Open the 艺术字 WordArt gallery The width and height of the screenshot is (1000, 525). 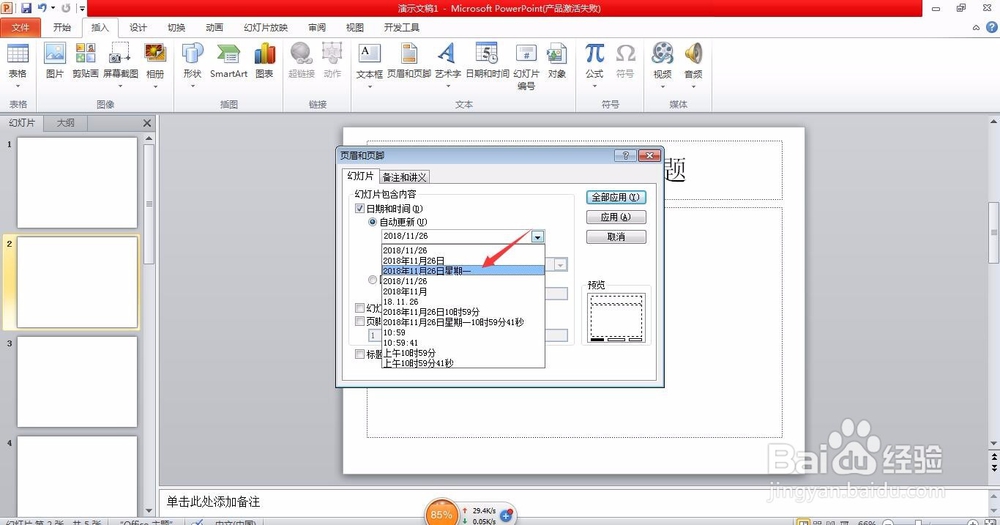448,66
